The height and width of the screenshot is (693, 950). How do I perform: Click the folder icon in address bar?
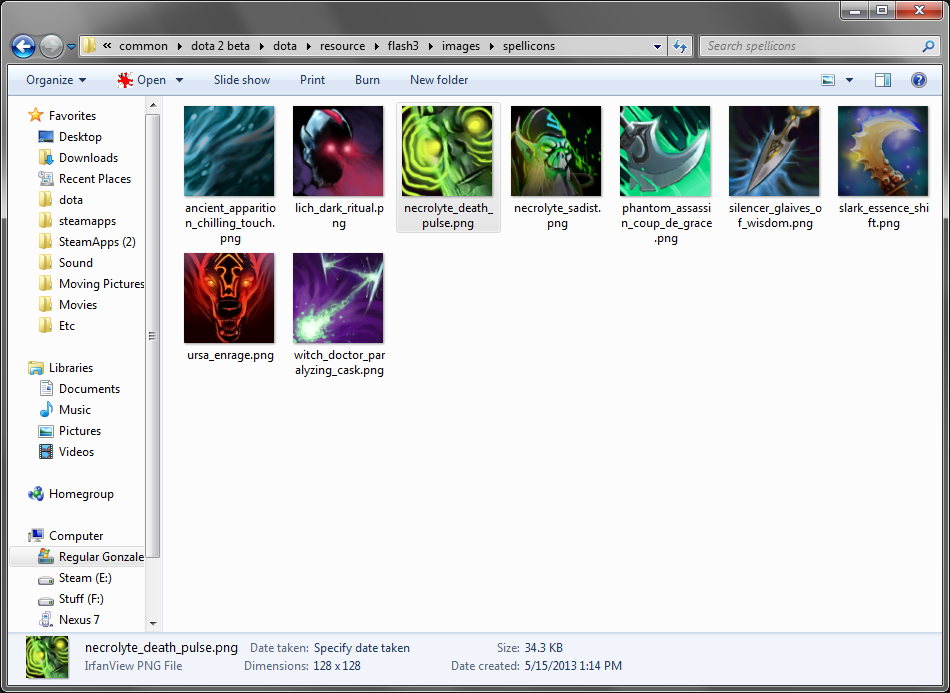click(x=90, y=45)
